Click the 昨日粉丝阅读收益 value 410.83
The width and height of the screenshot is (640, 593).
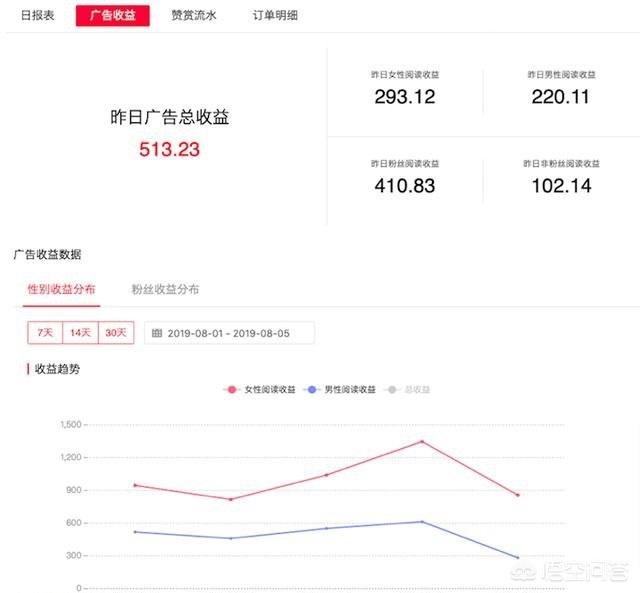click(x=405, y=185)
